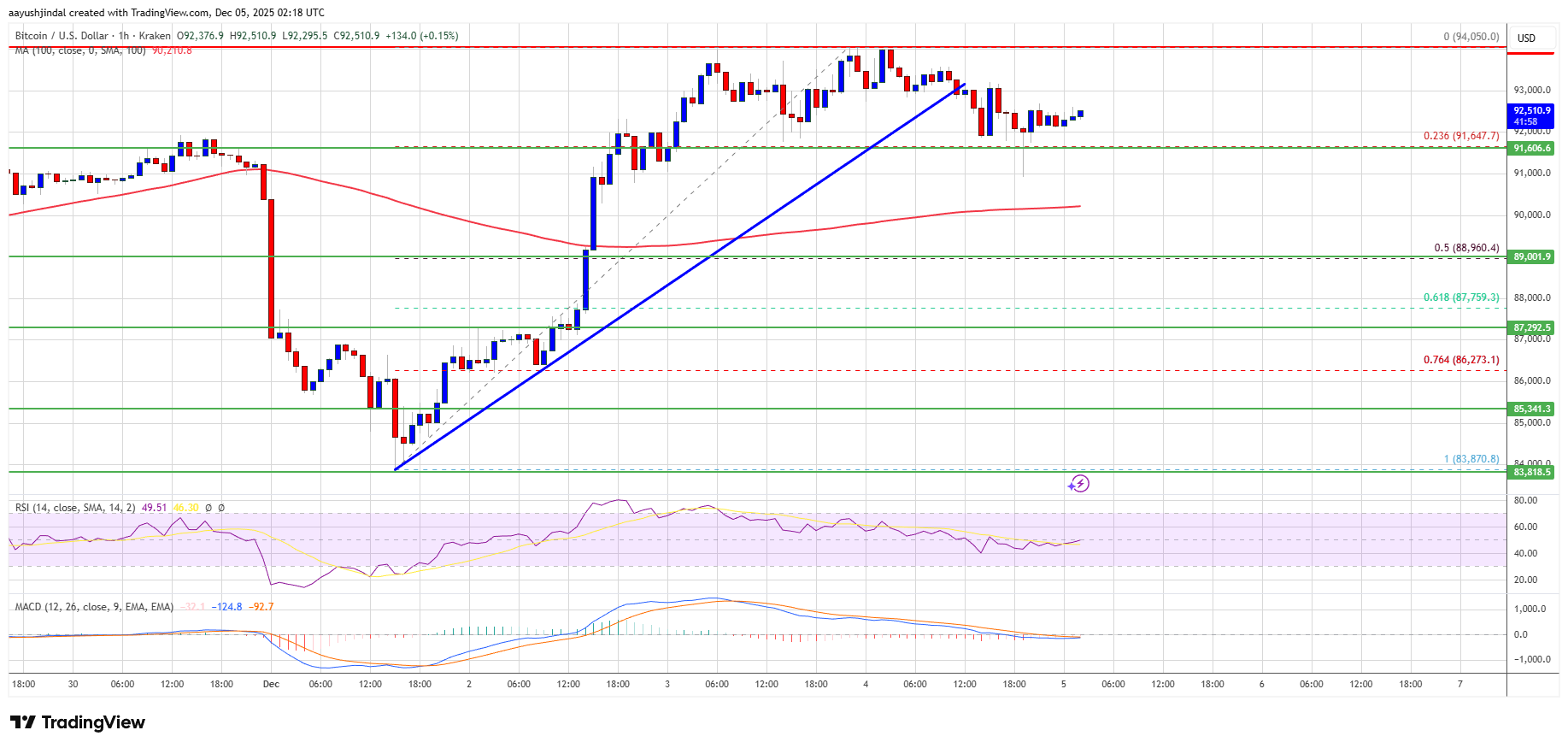This screenshot has width=1568, height=748.
Task: Click the current price tag 92,510.9
Action: pos(1531,115)
